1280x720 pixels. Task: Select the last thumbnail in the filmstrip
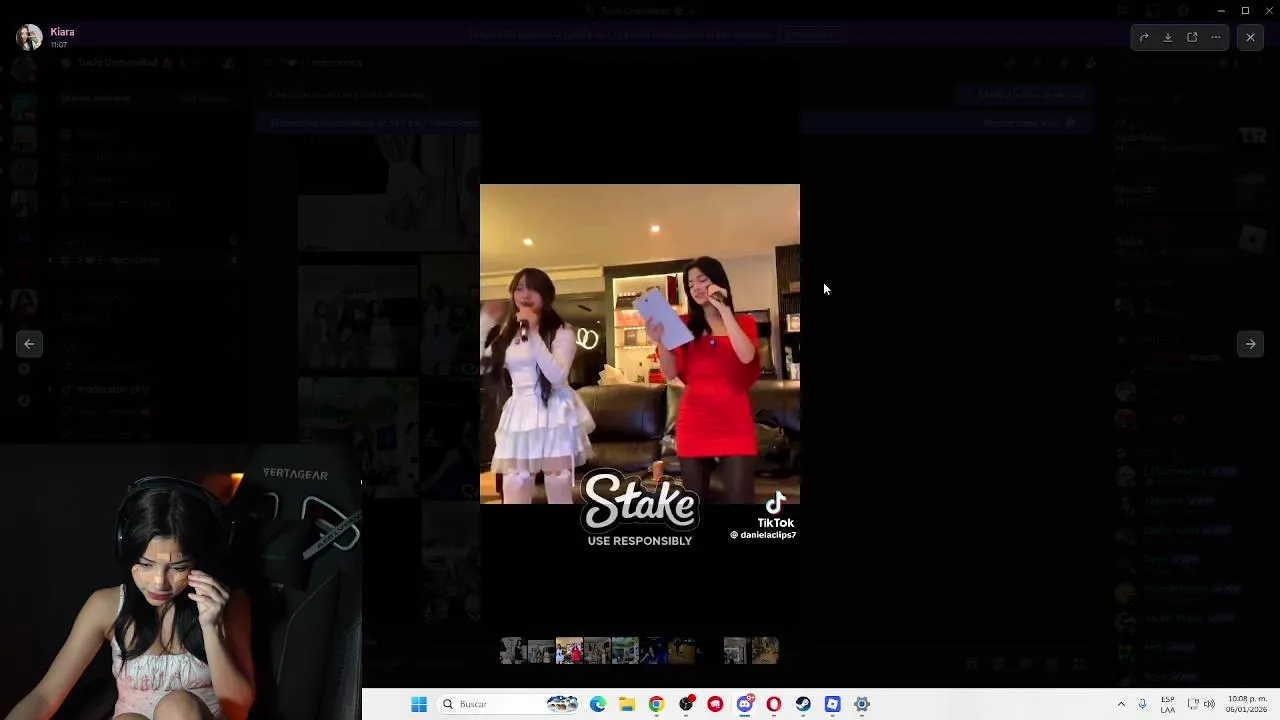tap(765, 651)
